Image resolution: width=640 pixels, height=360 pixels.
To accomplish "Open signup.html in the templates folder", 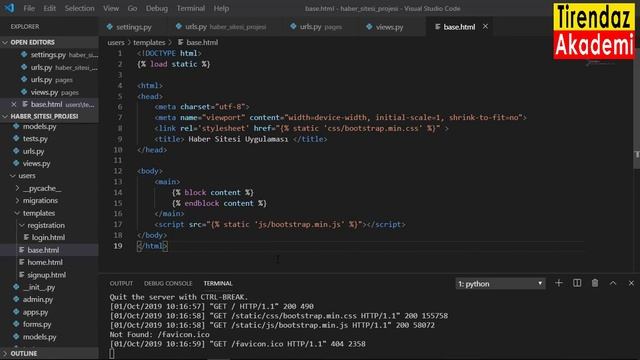I will [x=46, y=275].
